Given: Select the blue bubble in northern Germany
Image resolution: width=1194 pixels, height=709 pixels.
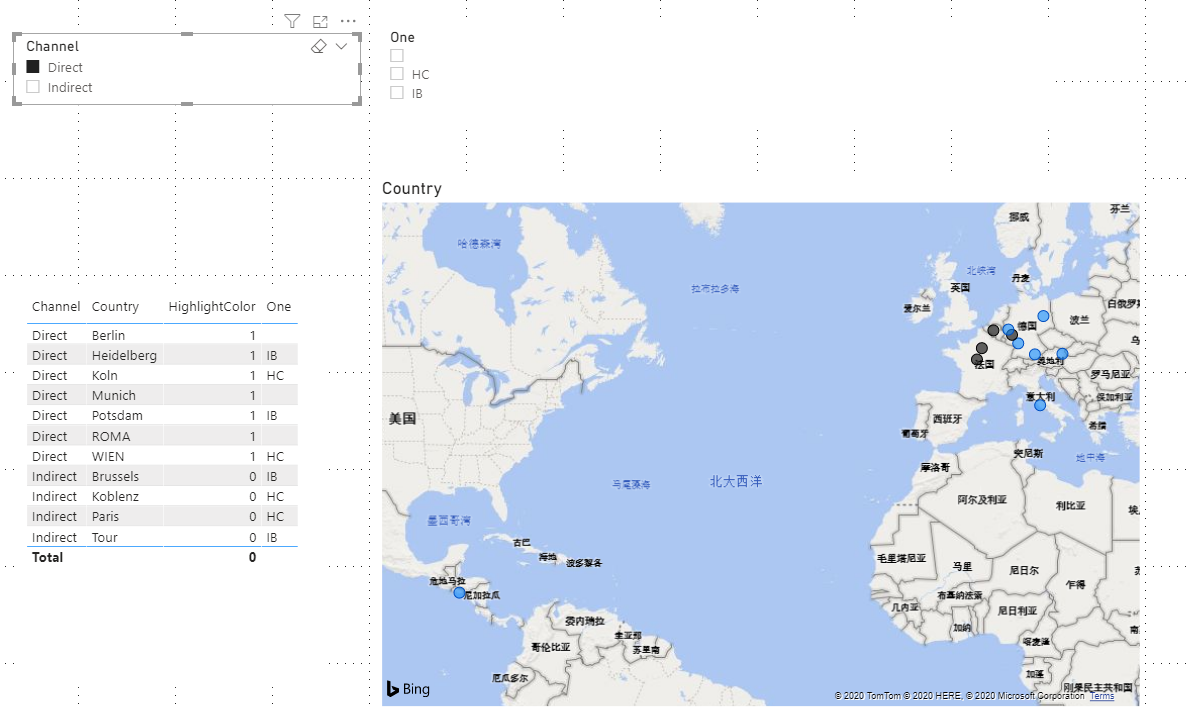Looking at the screenshot, I should pos(1043,316).
